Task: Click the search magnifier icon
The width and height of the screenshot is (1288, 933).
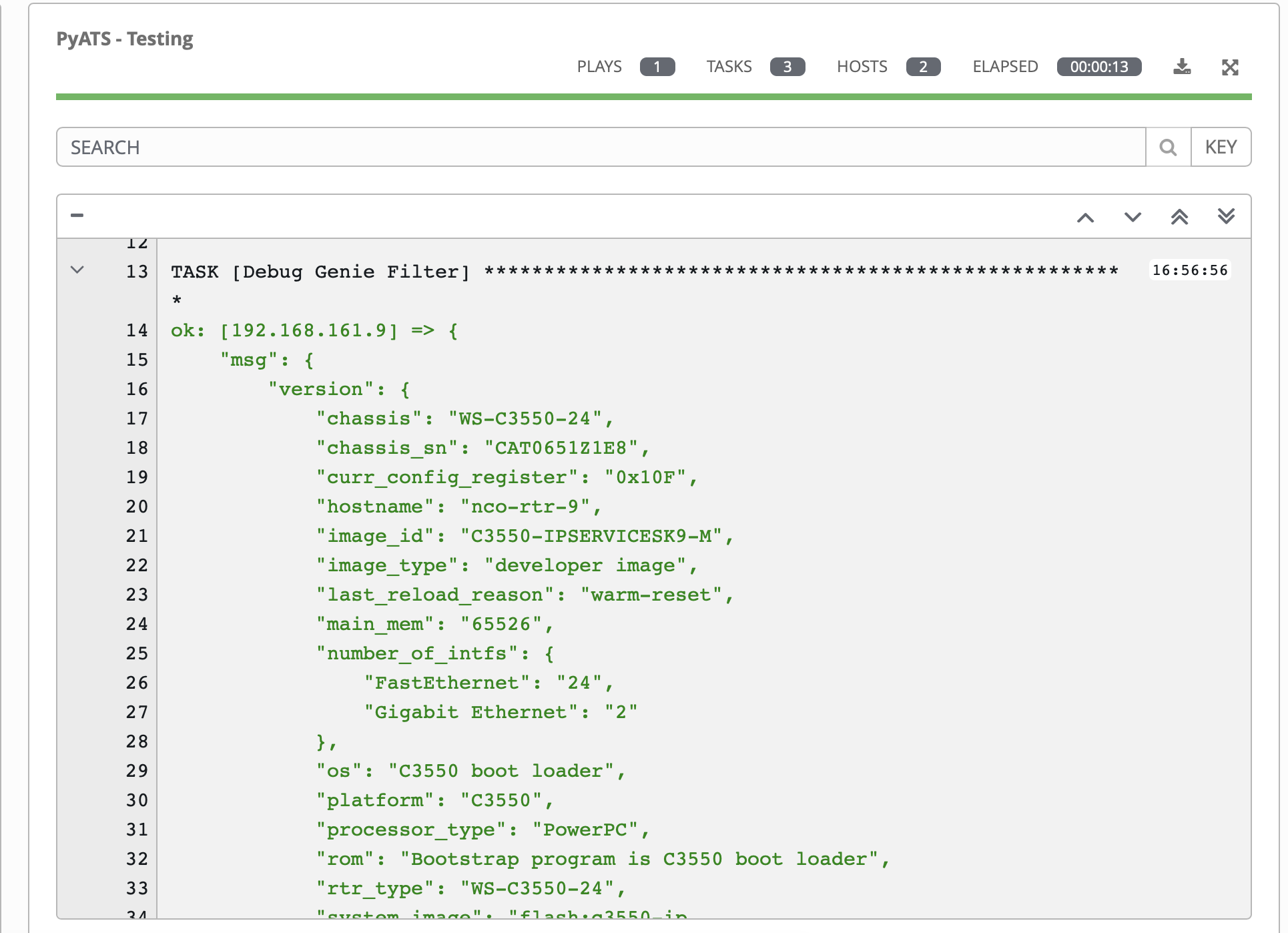Action: pos(1168,147)
